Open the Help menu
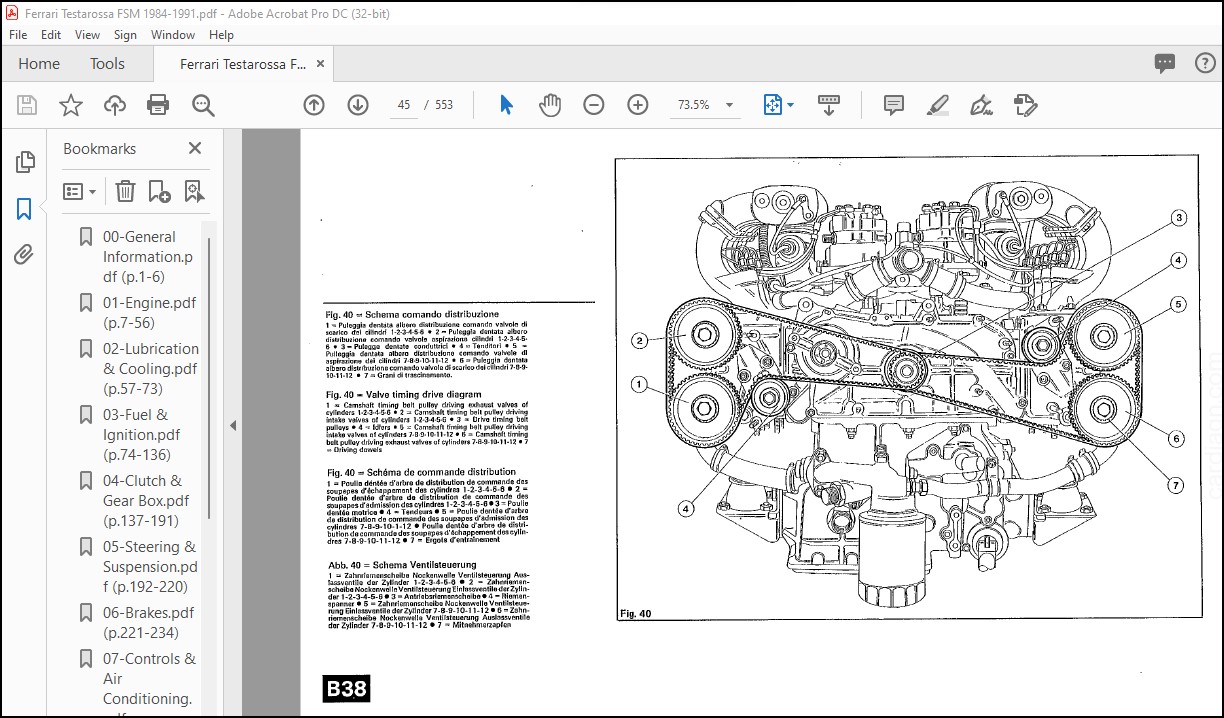Viewport: 1224px width, 718px height. click(221, 34)
